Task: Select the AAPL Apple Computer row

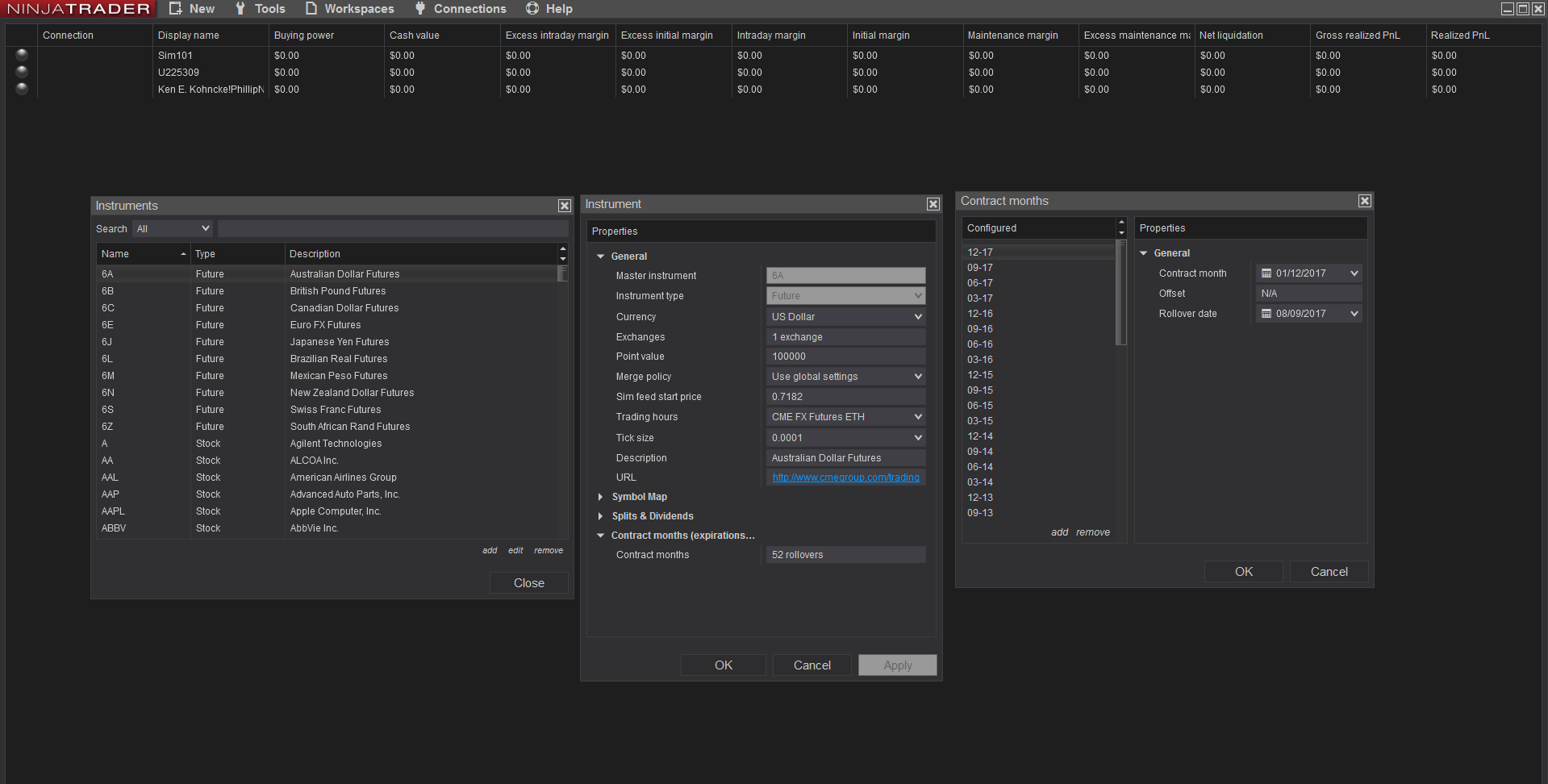Action: [327, 511]
